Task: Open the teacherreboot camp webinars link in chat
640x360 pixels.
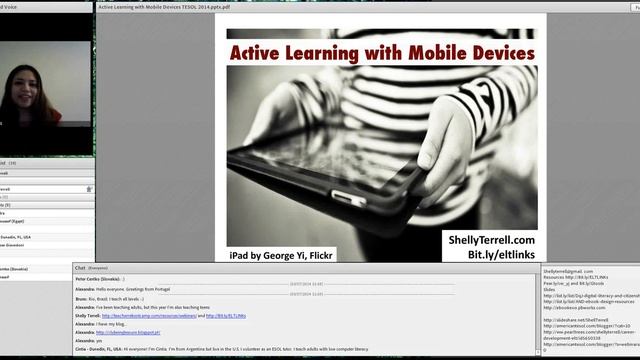Action: (x=149, y=316)
